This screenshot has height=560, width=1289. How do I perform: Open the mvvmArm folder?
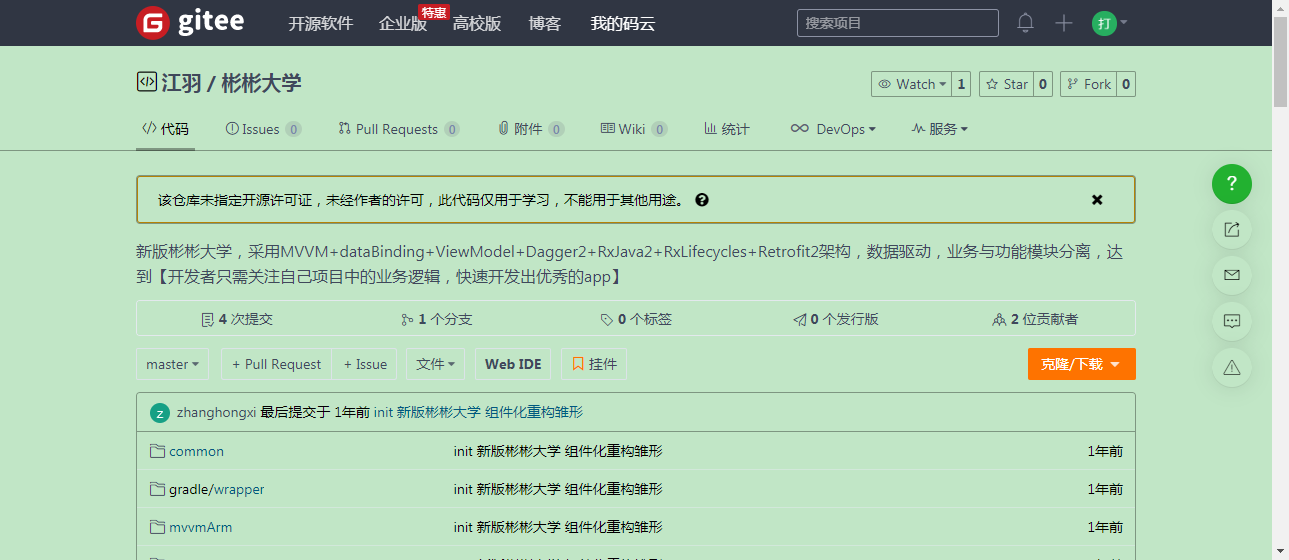point(200,527)
